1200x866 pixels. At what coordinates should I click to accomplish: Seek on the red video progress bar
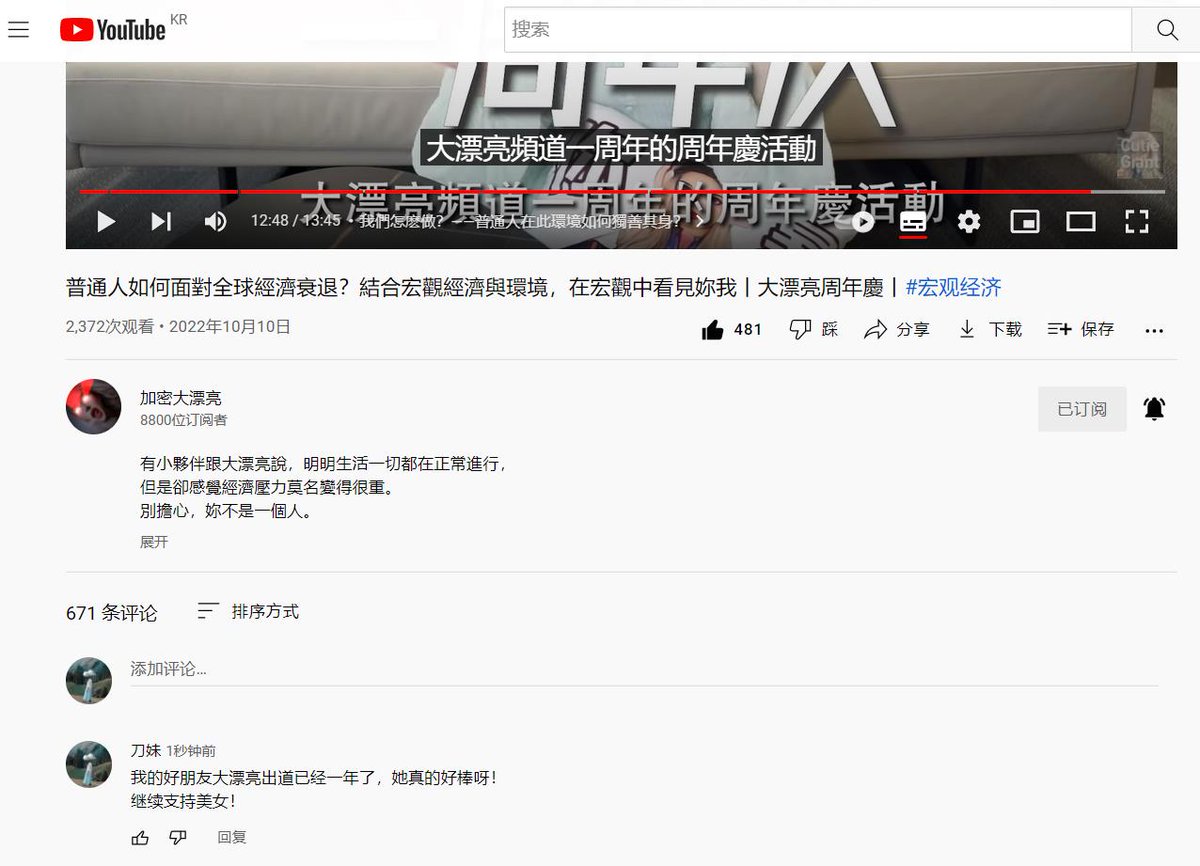tap(622, 191)
